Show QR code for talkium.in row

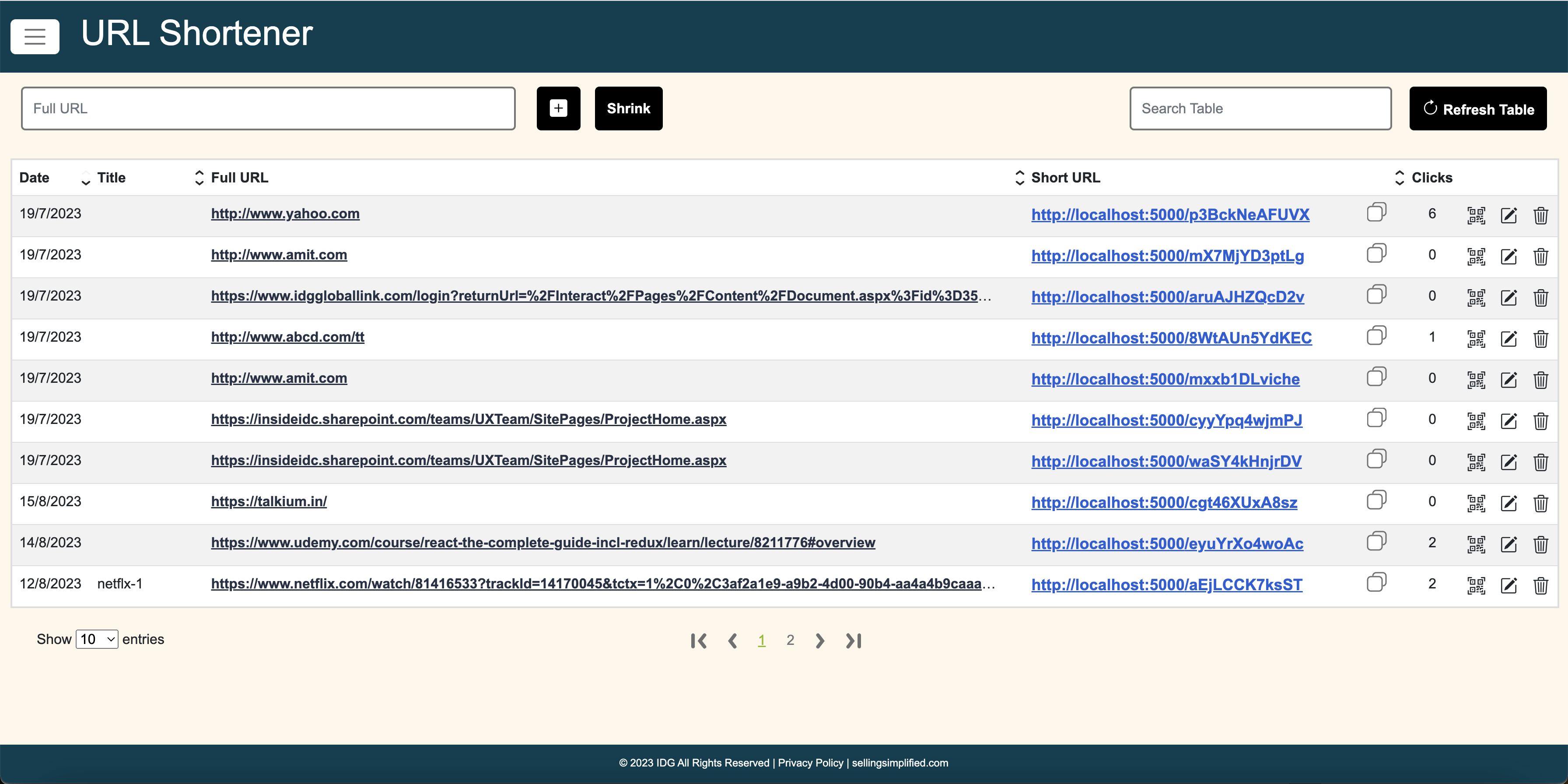(x=1476, y=503)
